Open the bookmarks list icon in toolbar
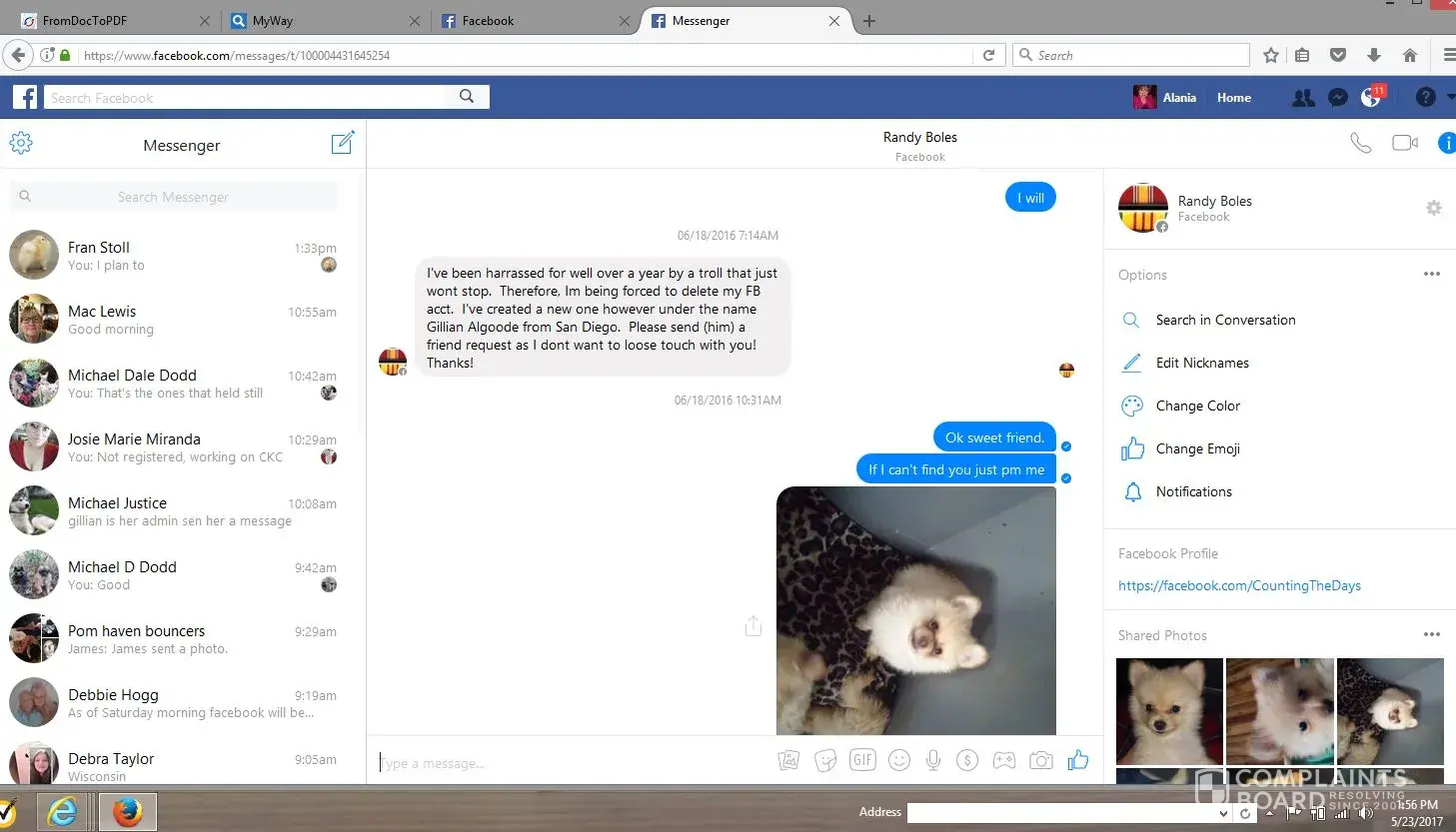This screenshot has height=832, width=1456. (1302, 55)
